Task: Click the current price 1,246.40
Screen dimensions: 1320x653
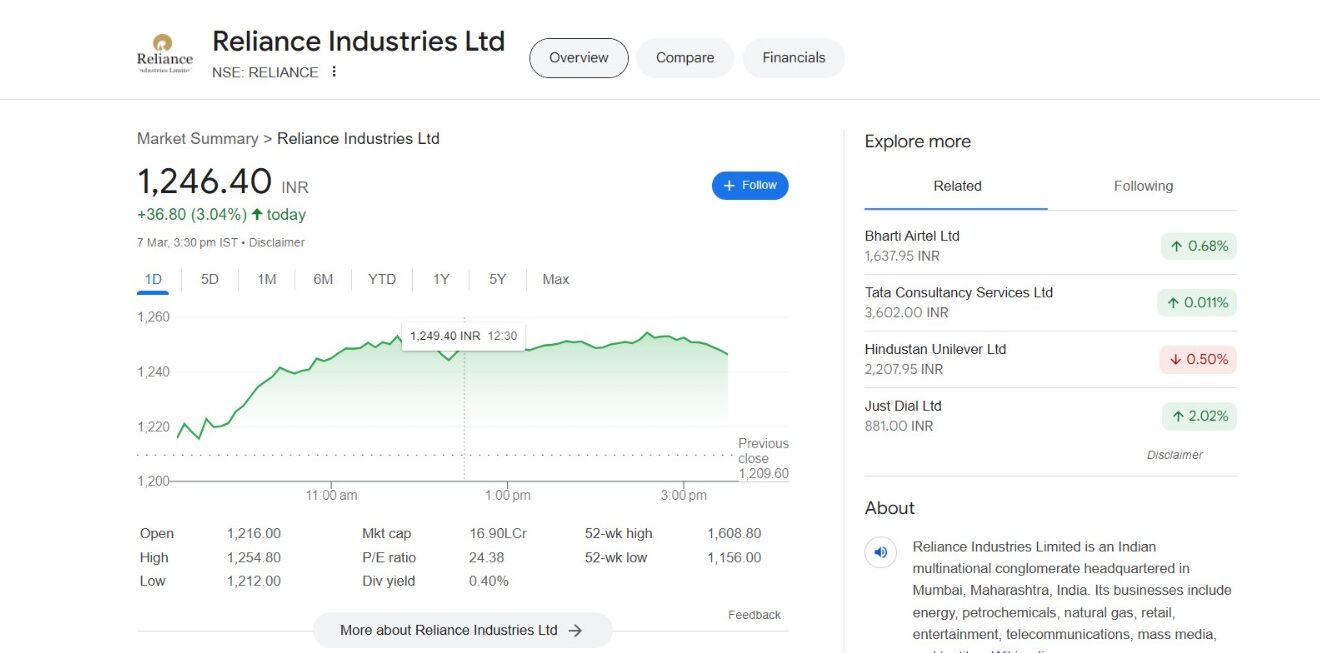Action: pyautogui.click(x=204, y=182)
